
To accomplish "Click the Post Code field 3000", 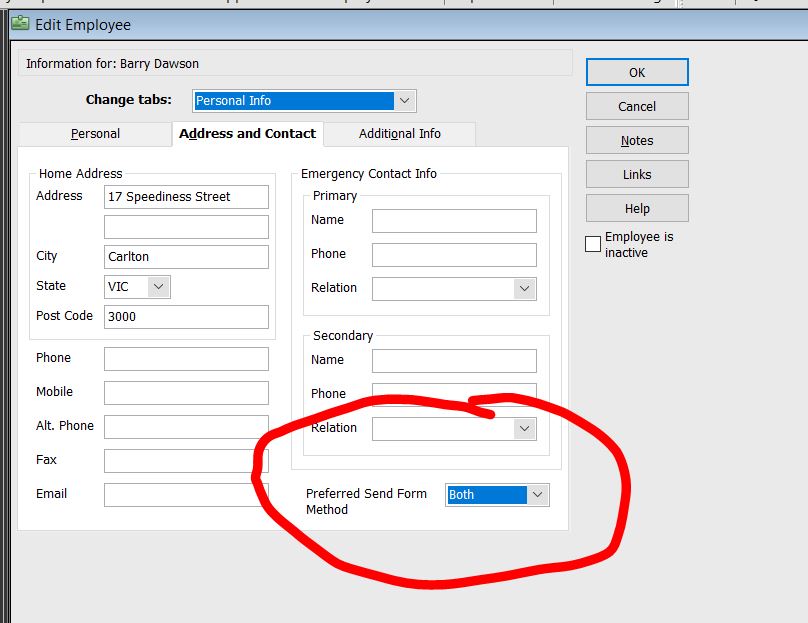I will pyautogui.click(x=186, y=316).
